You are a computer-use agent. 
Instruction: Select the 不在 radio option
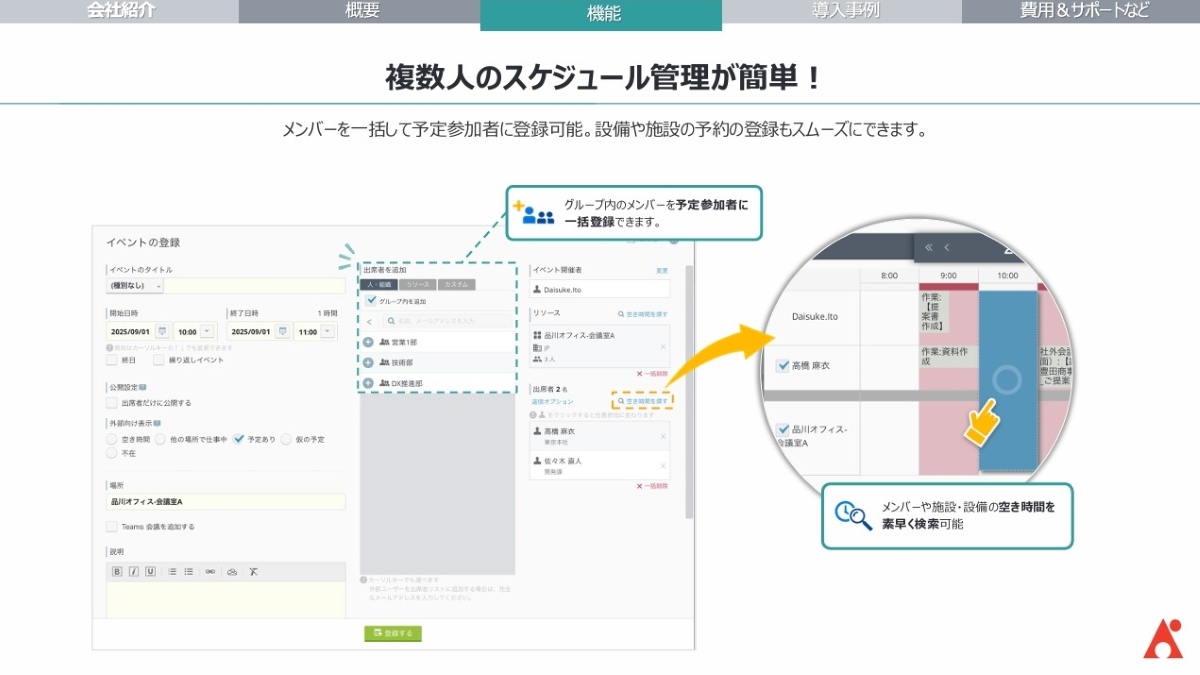tap(112, 453)
